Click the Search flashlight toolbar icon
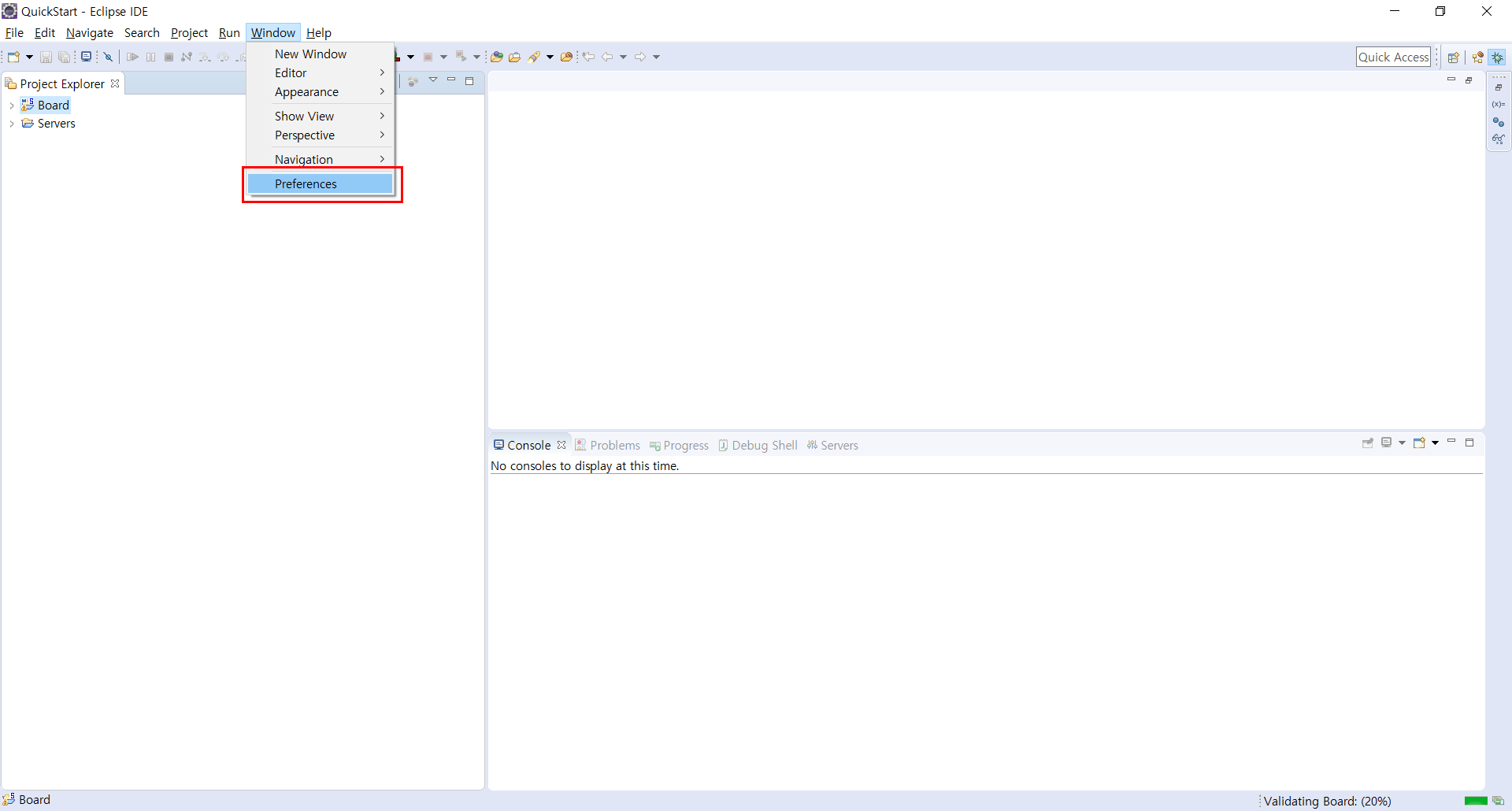Viewport: 1512px width, 811px height. (x=535, y=57)
